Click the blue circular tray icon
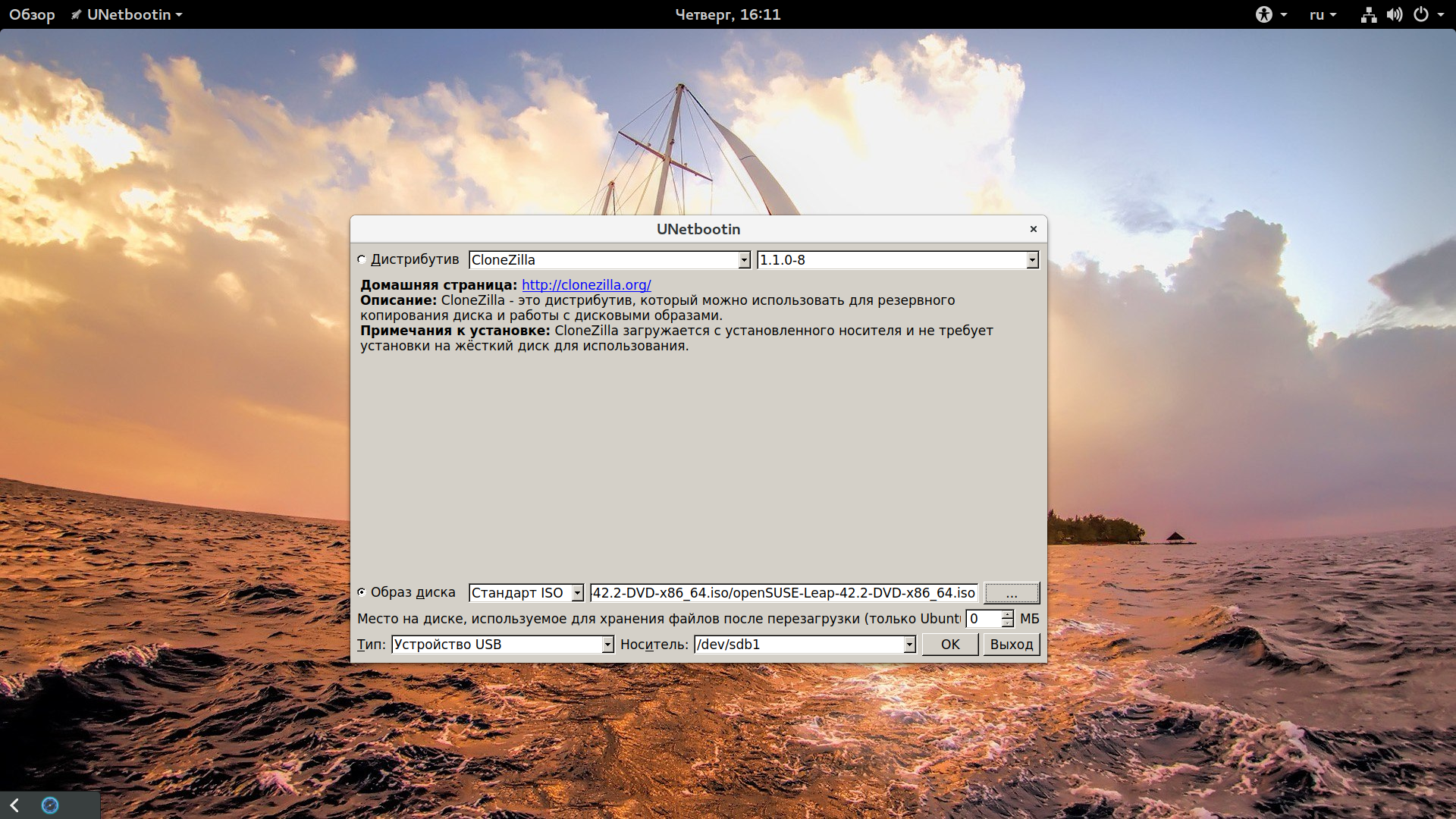Viewport: 1456px width, 819px height. 50,805
